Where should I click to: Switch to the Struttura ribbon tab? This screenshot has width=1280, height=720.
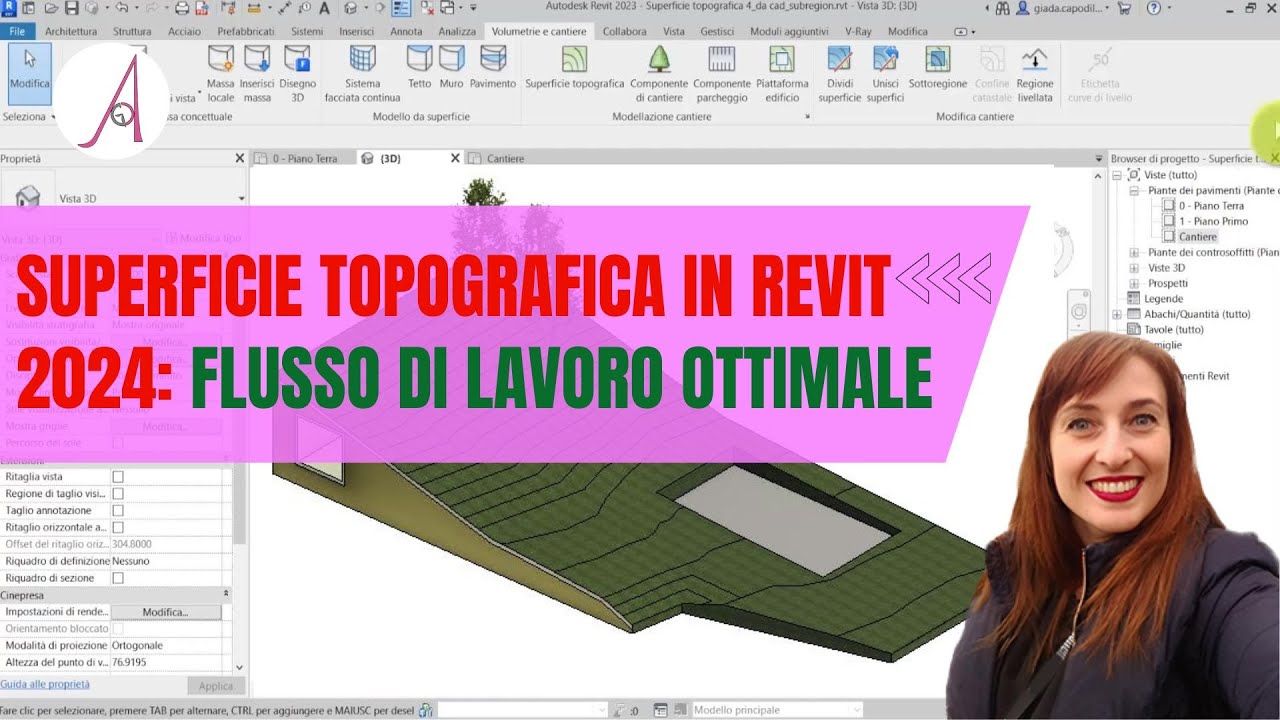click(x=132, y=31)
